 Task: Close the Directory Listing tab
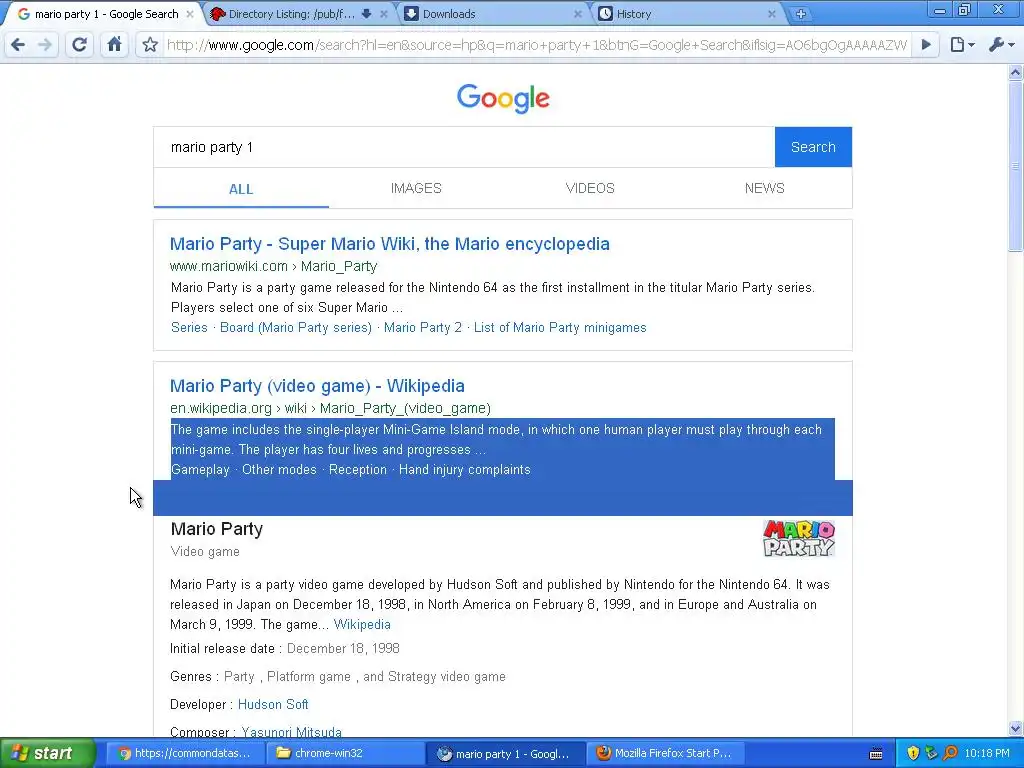pyautogui.click(x=383, y=14)
